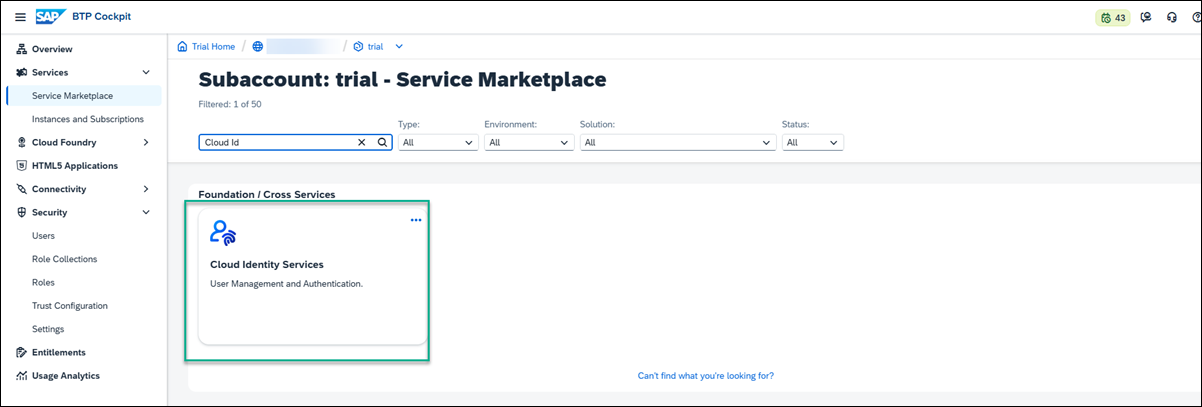The height and width of the screenshot is (407, 1202).
Task: Expand the Cloud Foundry section chevron
Action: coord(146,142)
